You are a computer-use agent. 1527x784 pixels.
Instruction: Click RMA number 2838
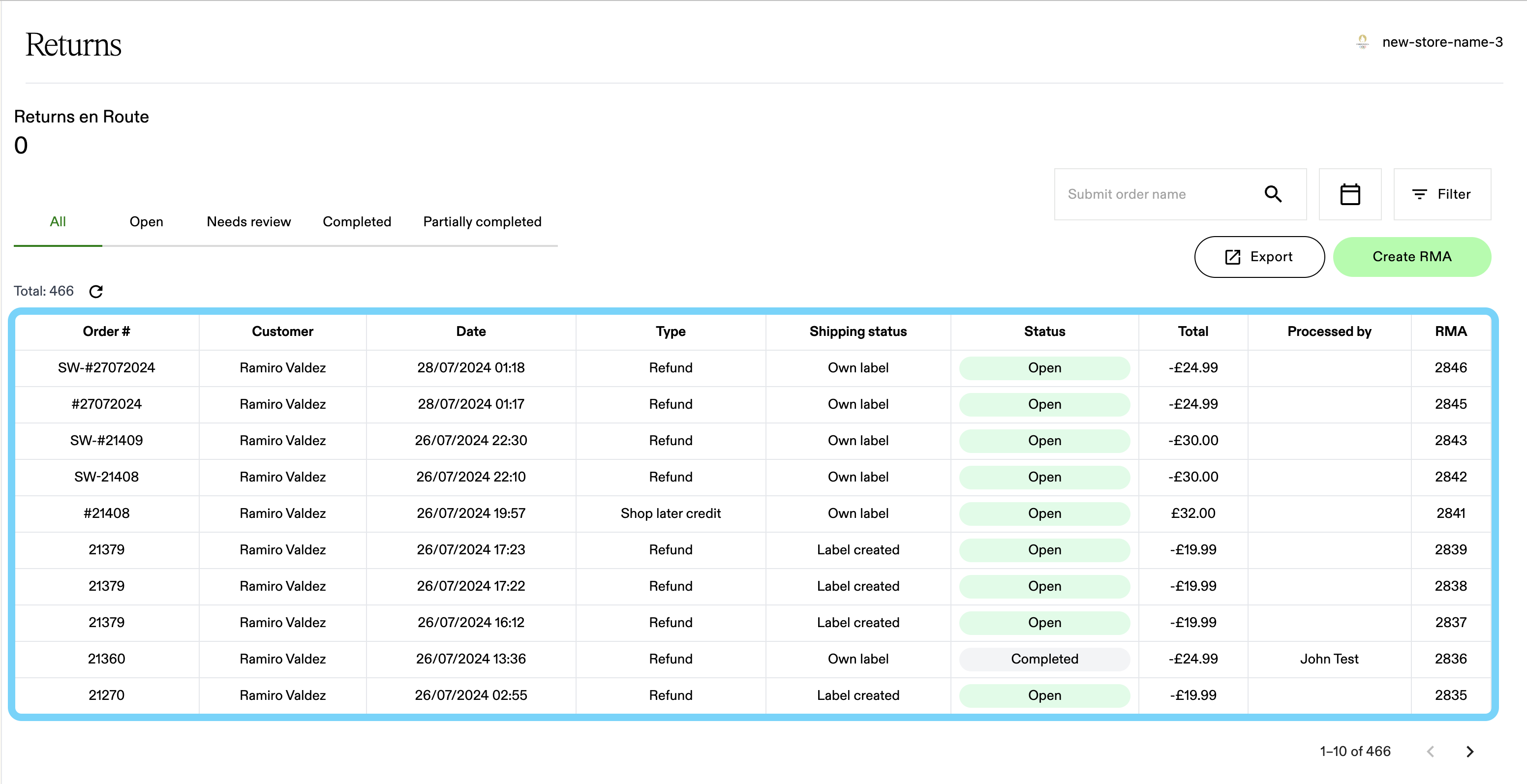(1451, 586)
